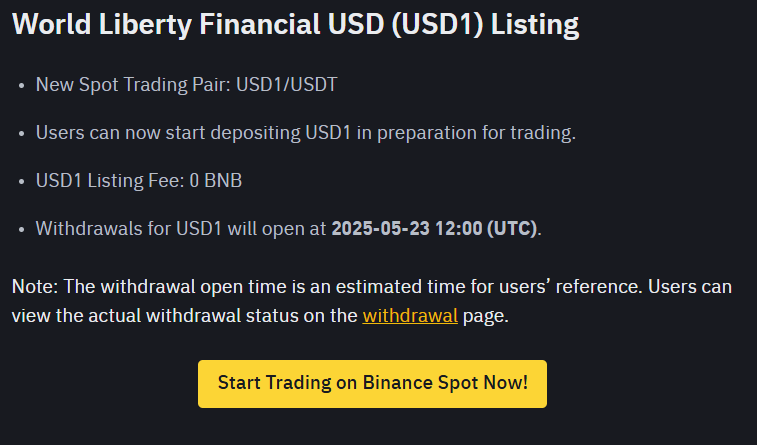This screenshot has width=757, height=445.
Task: Click the bullet dot before New Spot Trading Pair
Action: 22,85
